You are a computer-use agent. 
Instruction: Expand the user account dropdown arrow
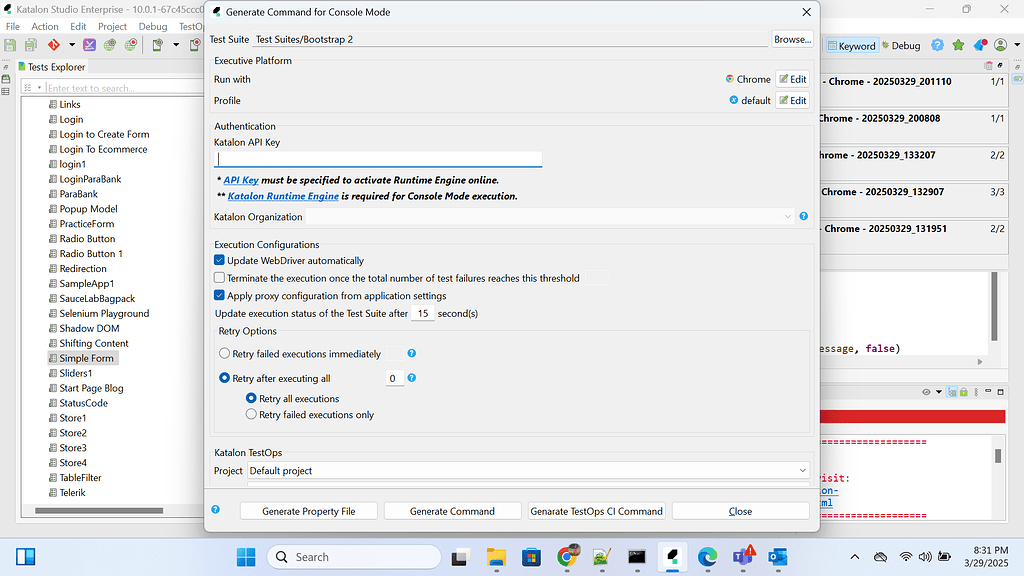1017,45
